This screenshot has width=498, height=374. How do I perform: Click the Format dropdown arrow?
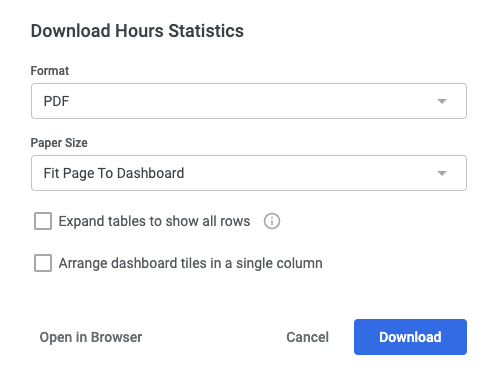tap(442, 101)
